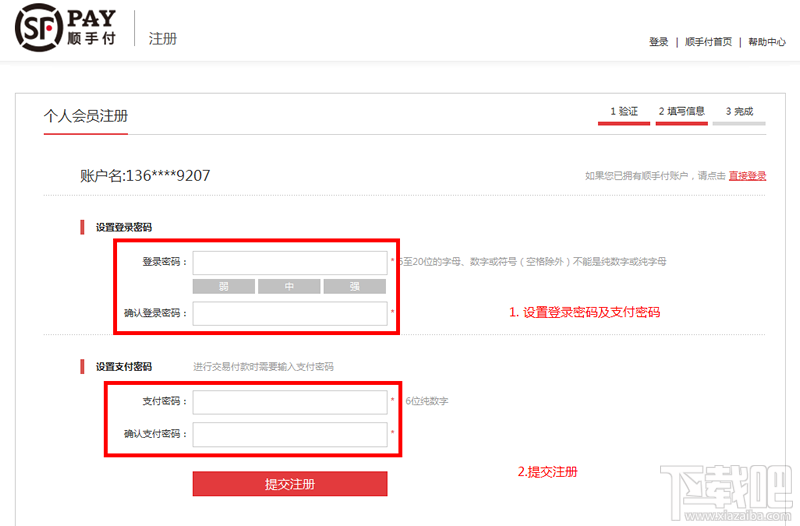Open the 登录 link in header

658,42
